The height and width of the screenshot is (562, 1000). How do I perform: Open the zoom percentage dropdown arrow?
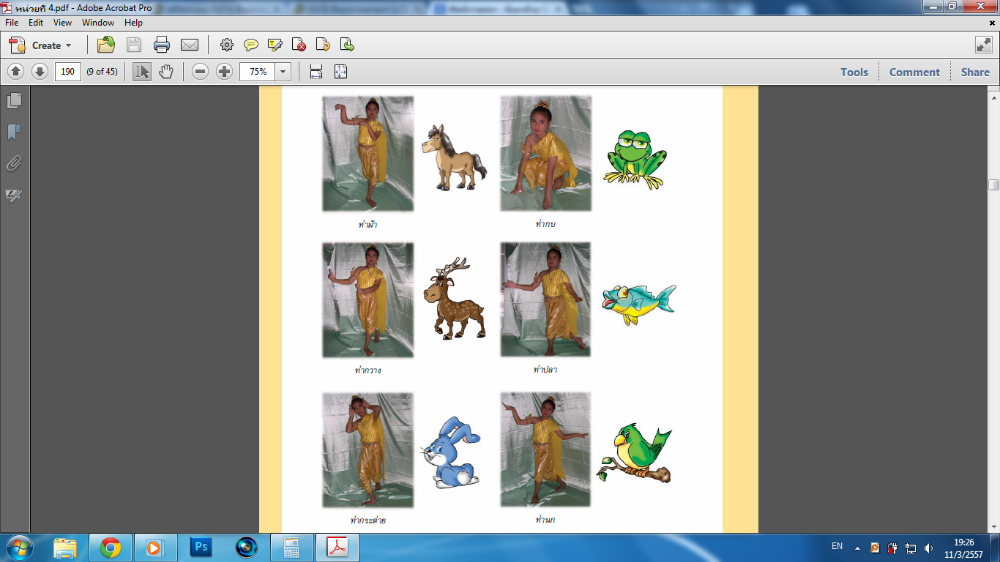pyautogui.click(x=283, y=72)
